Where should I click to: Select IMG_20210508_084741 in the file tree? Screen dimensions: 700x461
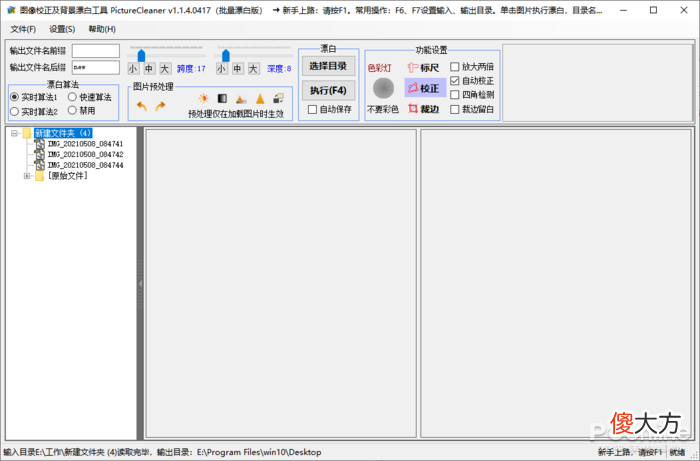click(85, 144)
